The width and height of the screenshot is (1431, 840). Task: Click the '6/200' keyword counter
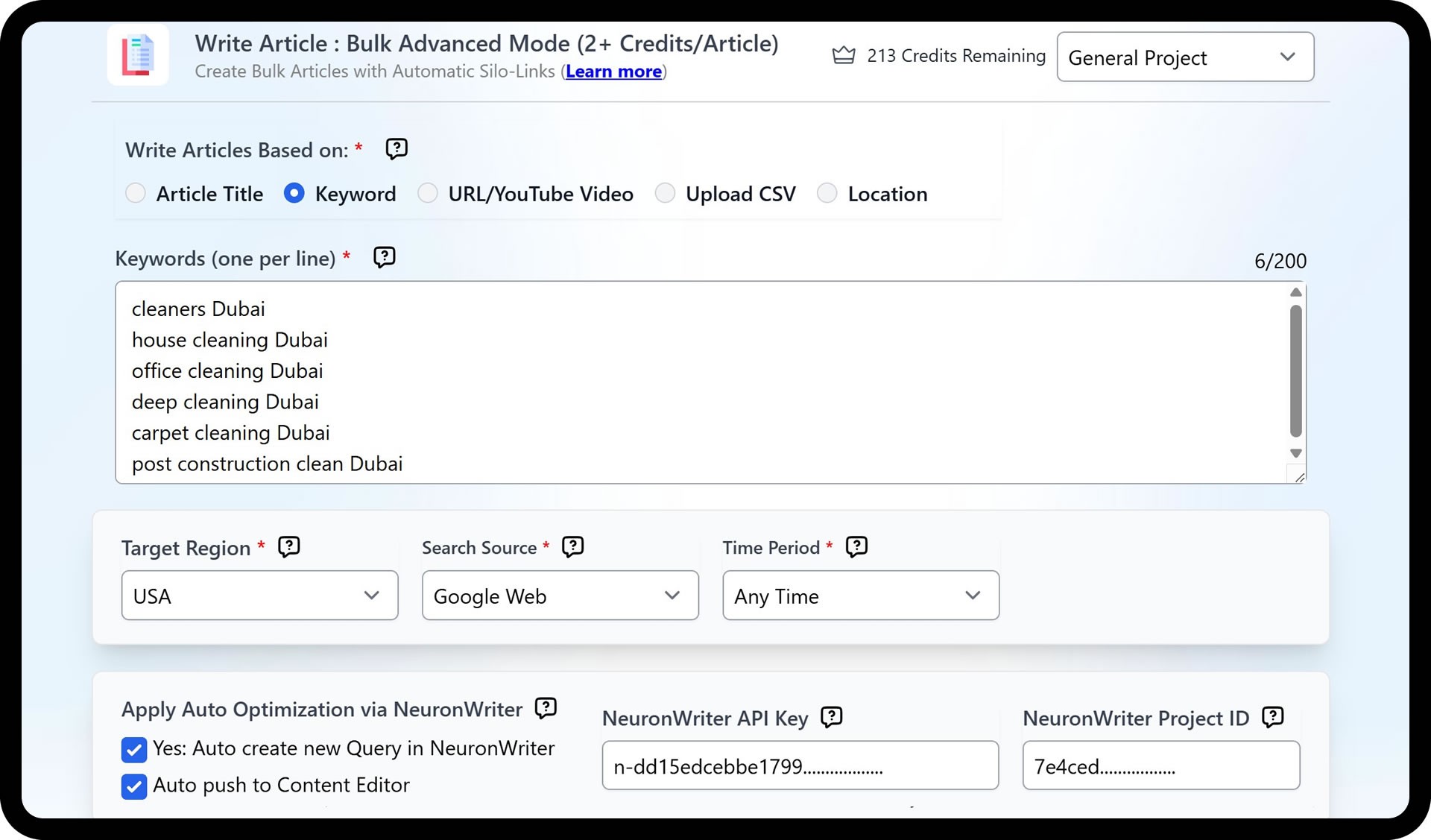pos(1280,261)
